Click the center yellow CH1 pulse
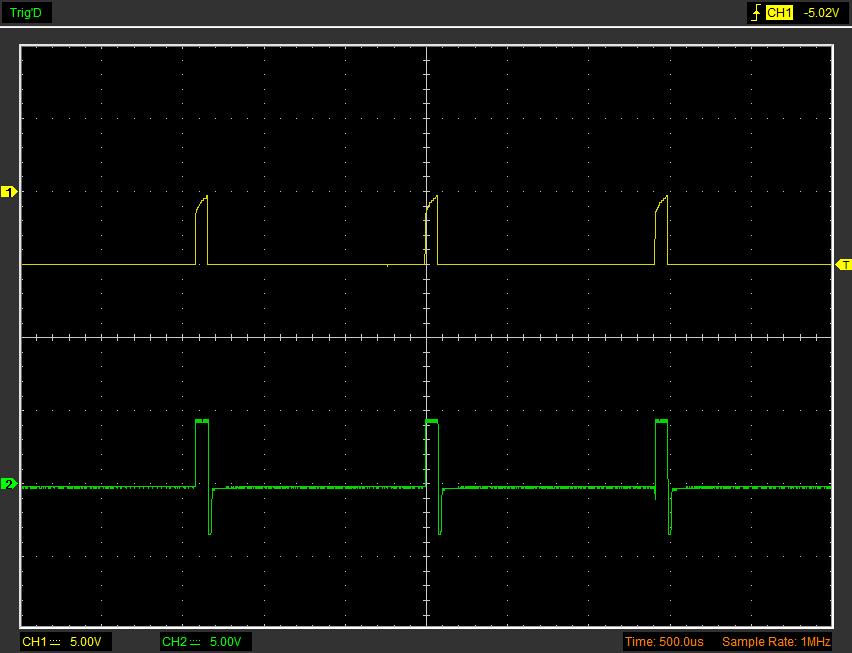The image size is (852, 653). (x=432, y=232)
